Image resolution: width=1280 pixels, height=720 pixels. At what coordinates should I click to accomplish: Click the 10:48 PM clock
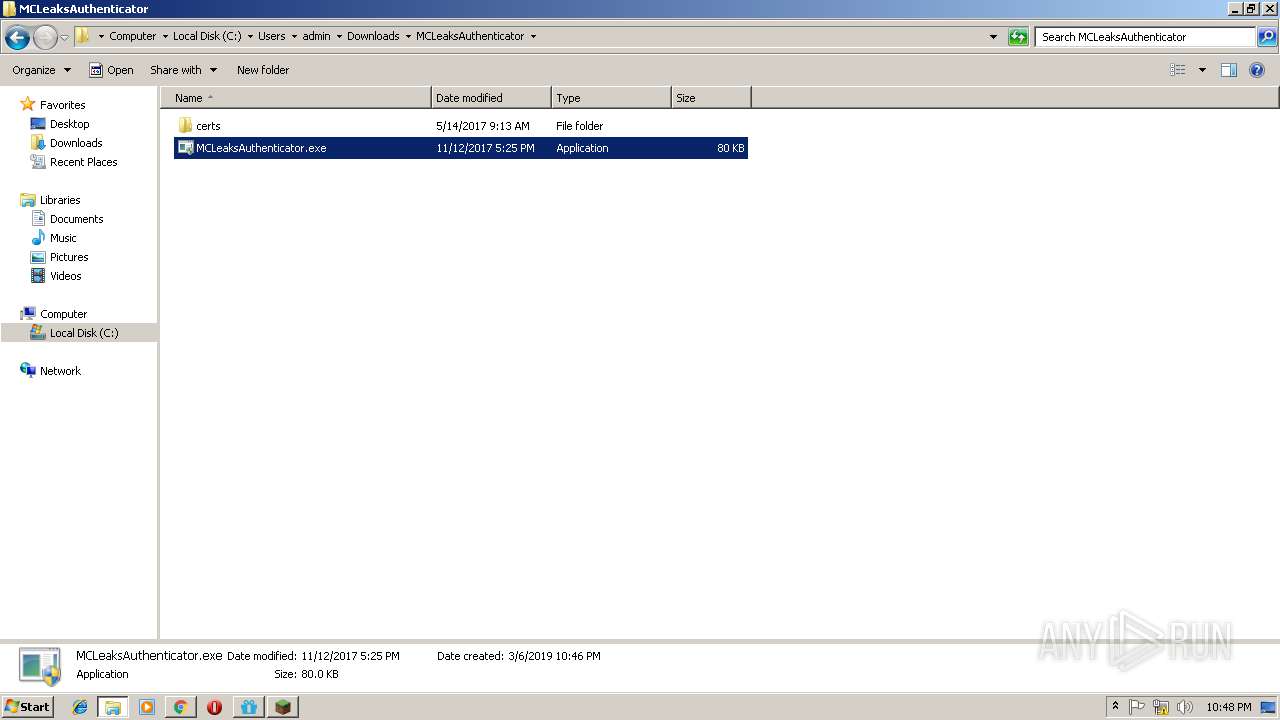tap(1228, 707)
